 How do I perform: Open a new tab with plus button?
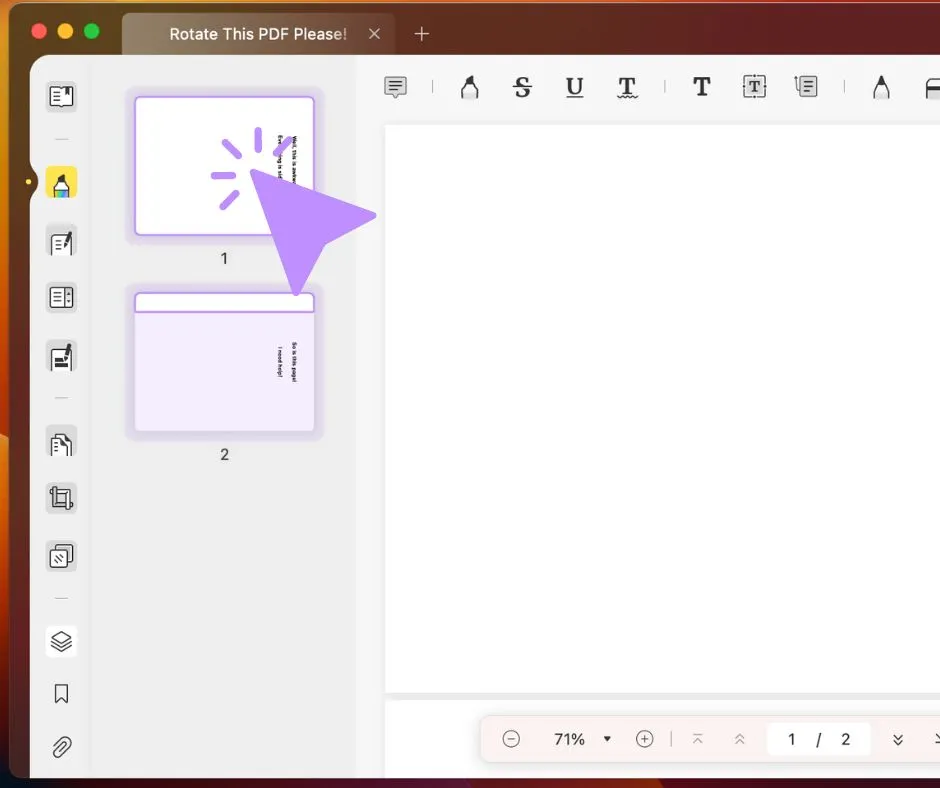pyautogui.click(x=421, y=34)
